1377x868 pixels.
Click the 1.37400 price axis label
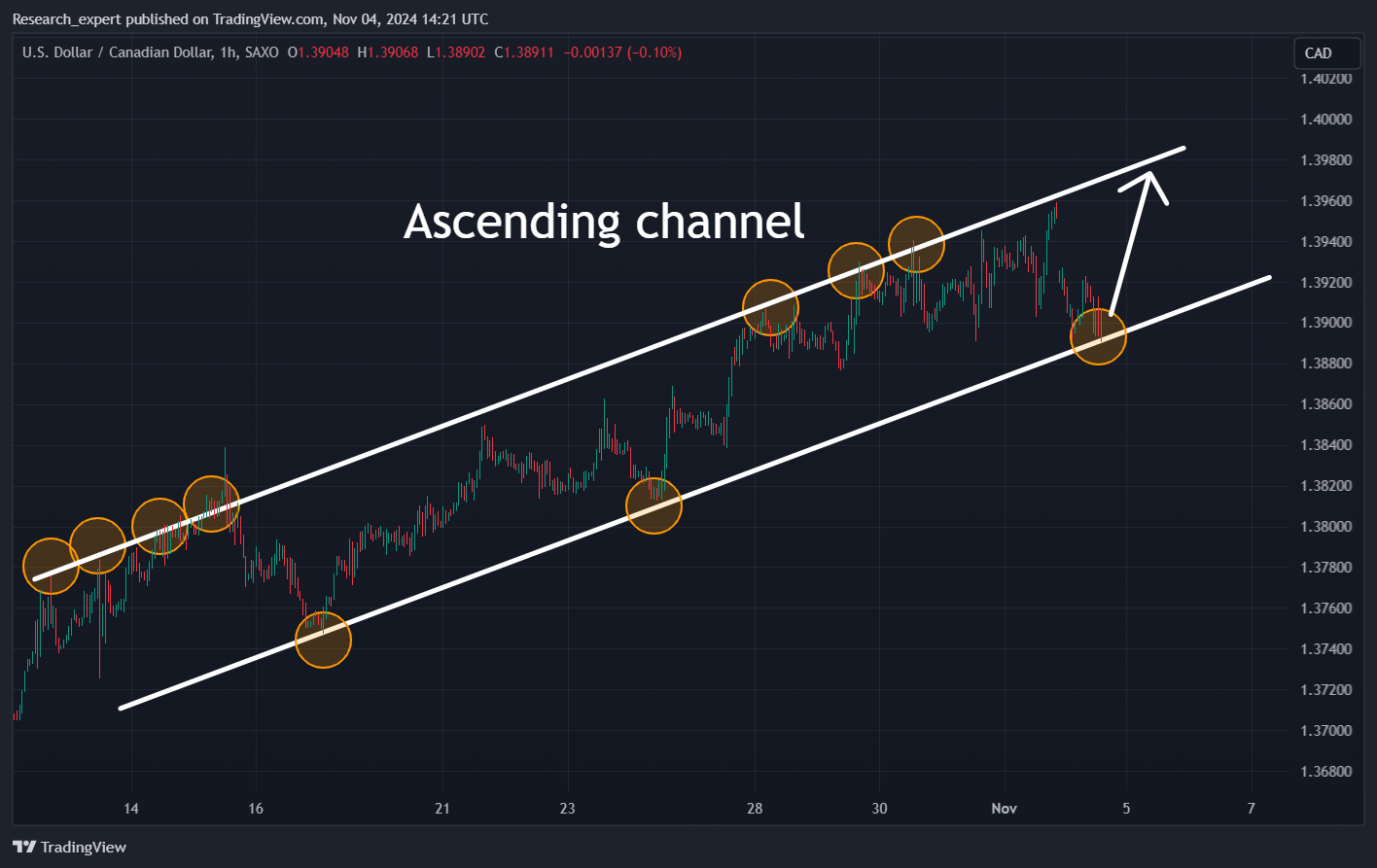(1327, 649)
